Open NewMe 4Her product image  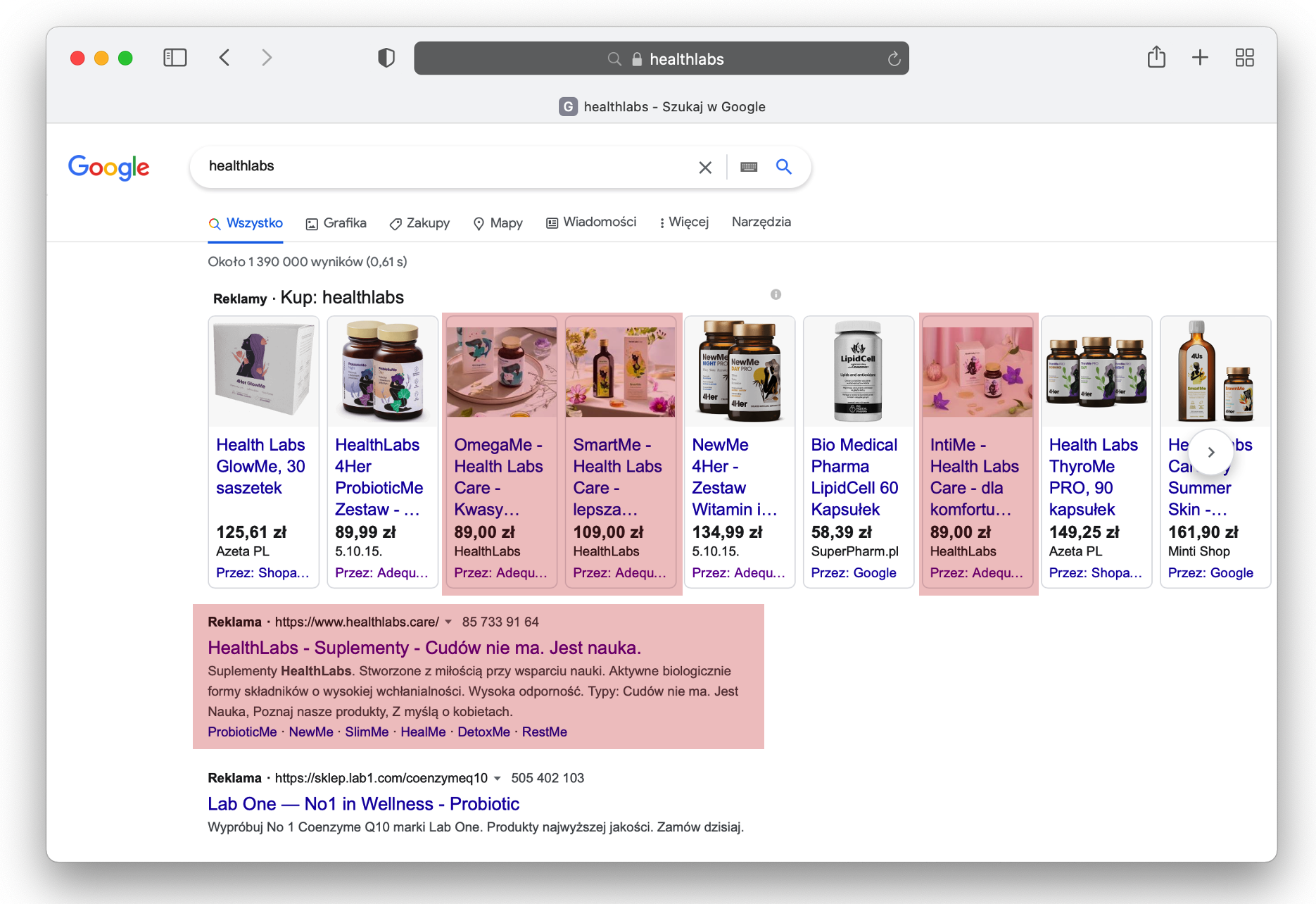(x=739, y=372)
